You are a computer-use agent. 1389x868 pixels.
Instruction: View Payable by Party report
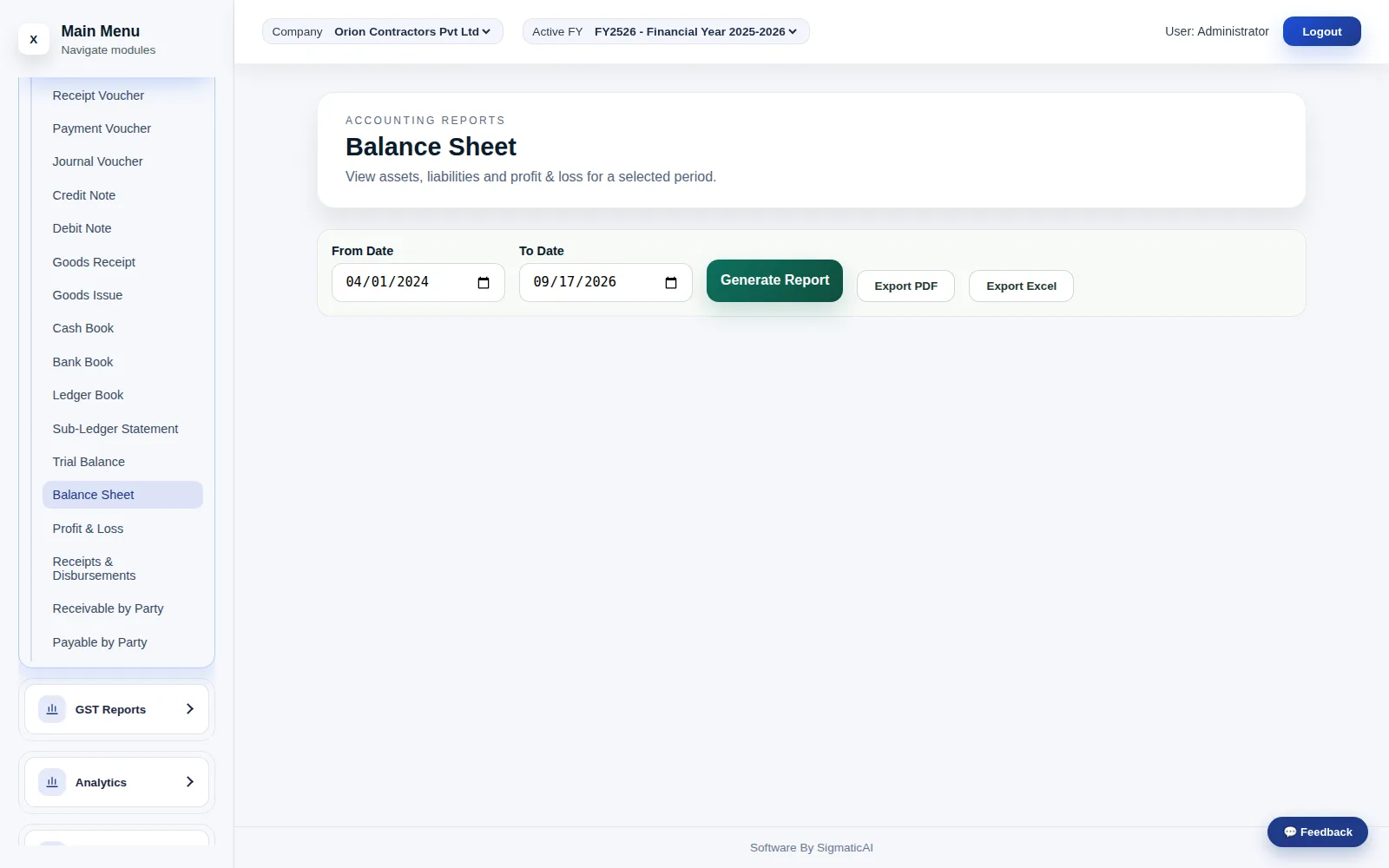(x=122, y=642)
